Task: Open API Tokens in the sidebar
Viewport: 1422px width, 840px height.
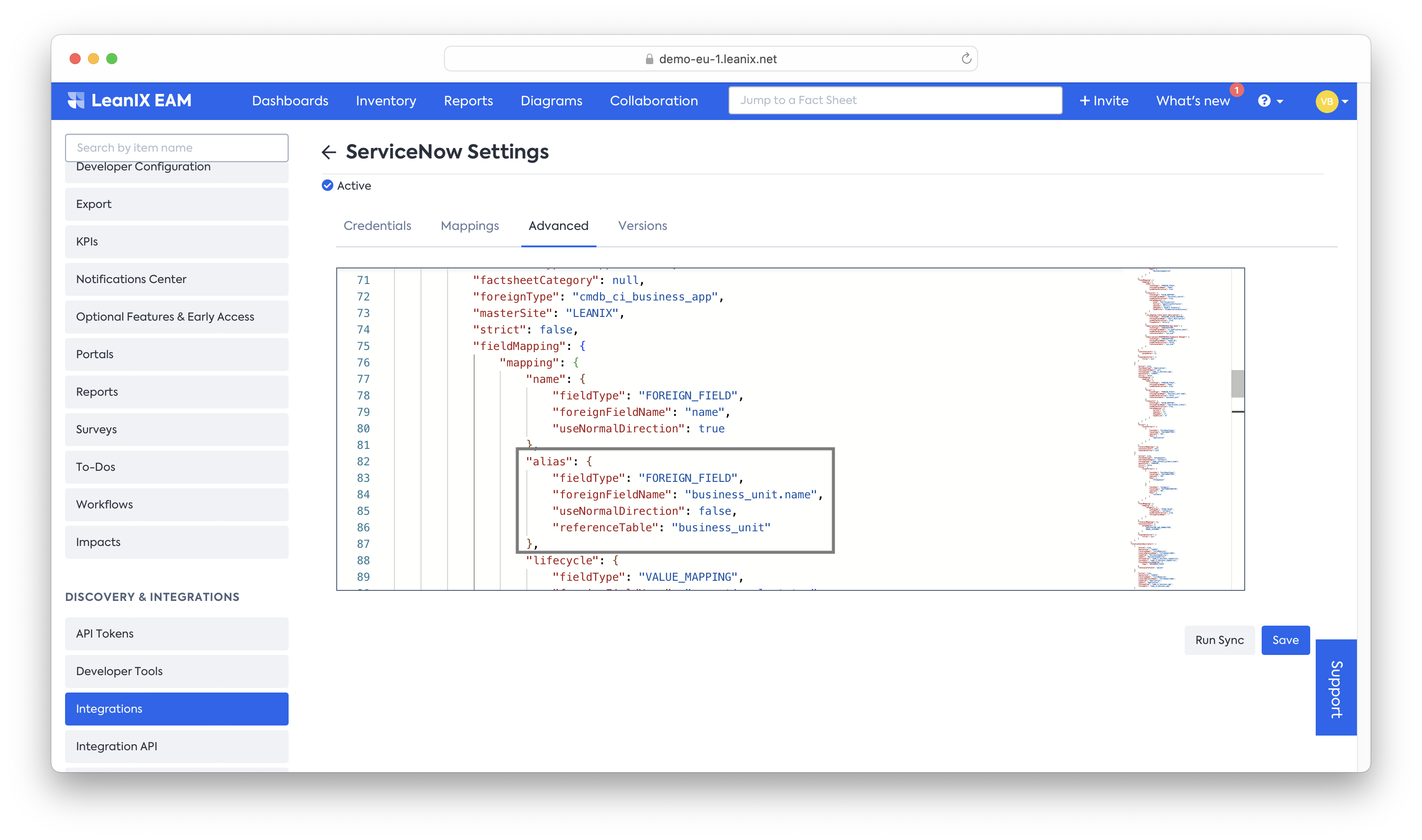Action: click(x=177, y=633)
